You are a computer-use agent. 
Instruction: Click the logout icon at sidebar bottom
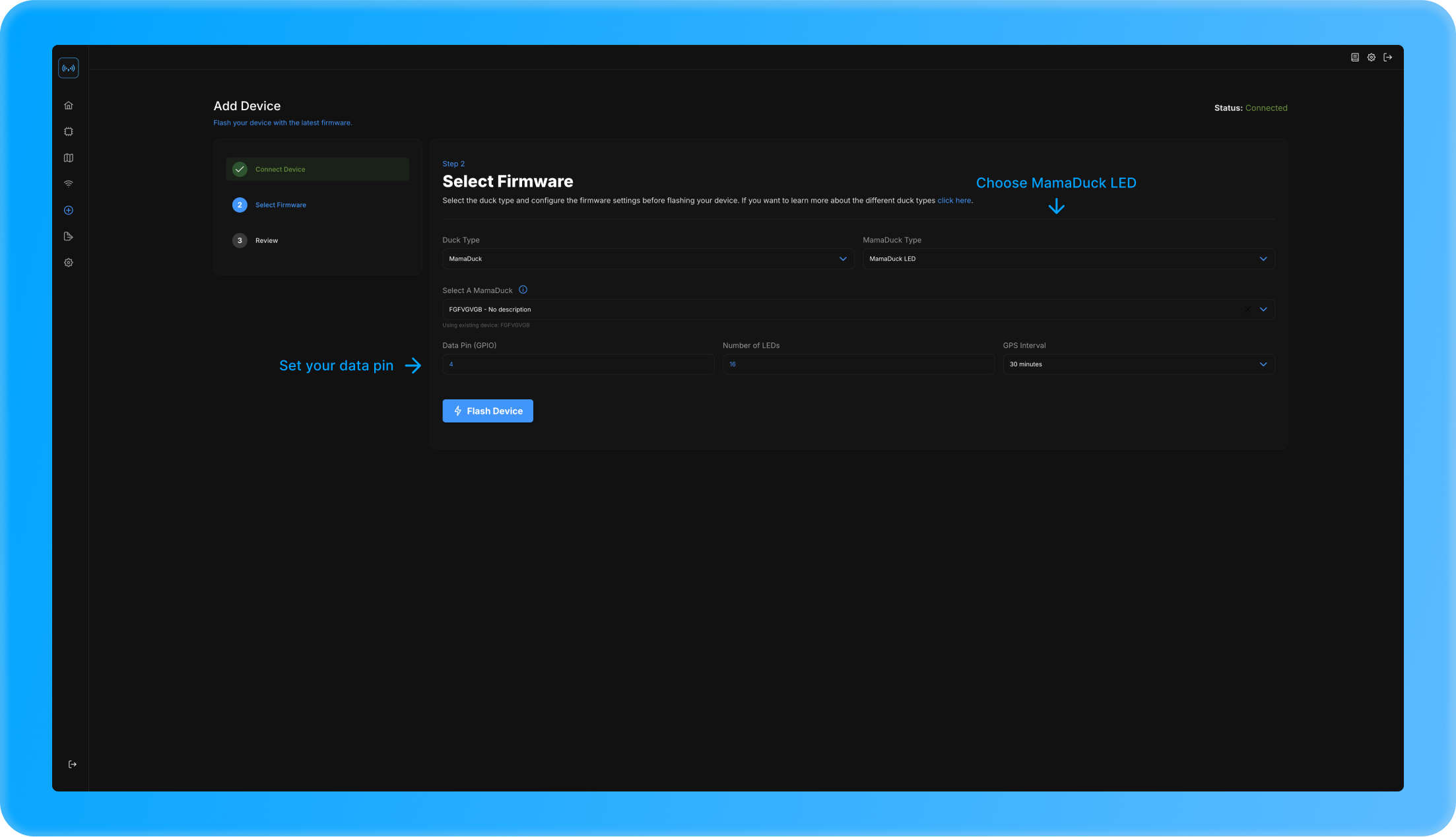pos(73,764)
